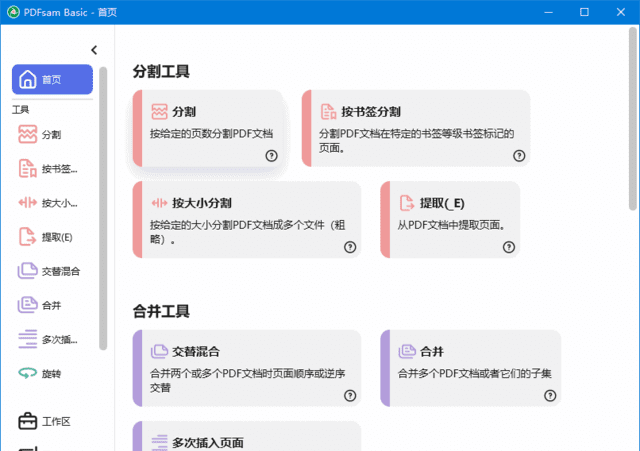This screenshot has height=451, width=640.
Task: Click the 提取(E) extract sidebar icon
Action: 27,237
